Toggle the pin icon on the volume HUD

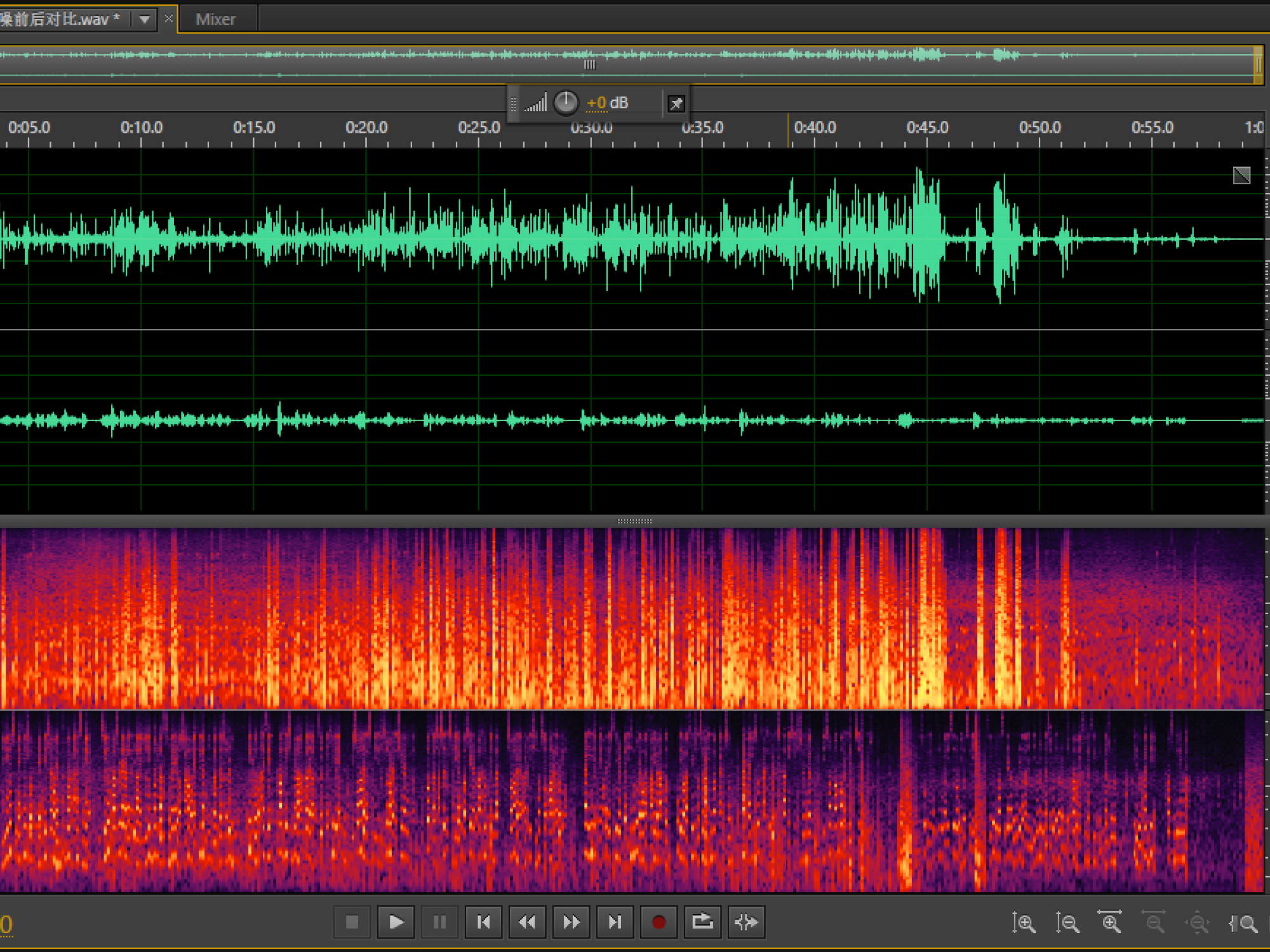(x=676, y=103)
